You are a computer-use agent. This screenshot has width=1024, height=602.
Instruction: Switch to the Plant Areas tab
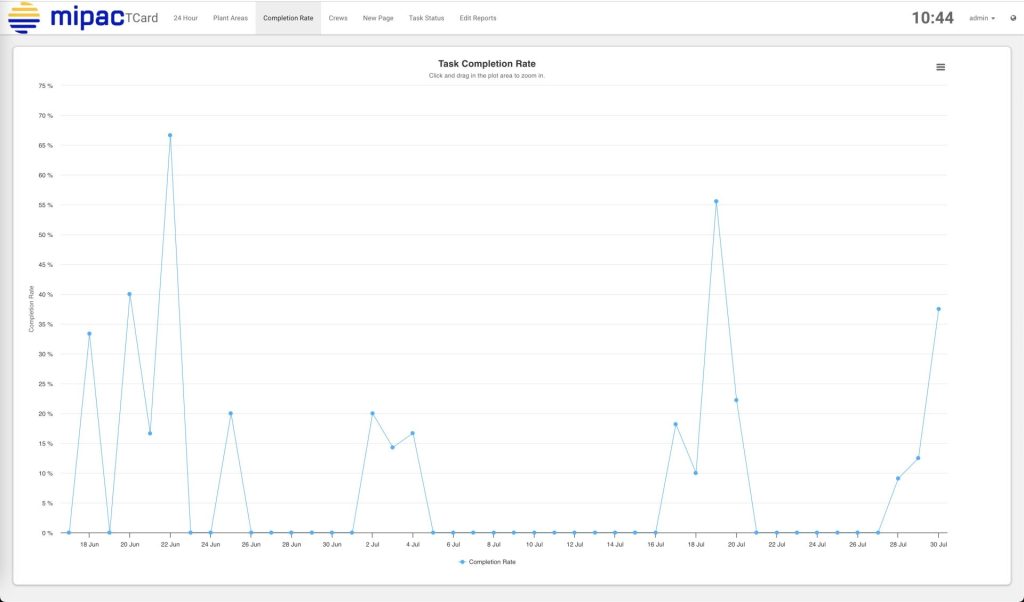click(230, 18)
